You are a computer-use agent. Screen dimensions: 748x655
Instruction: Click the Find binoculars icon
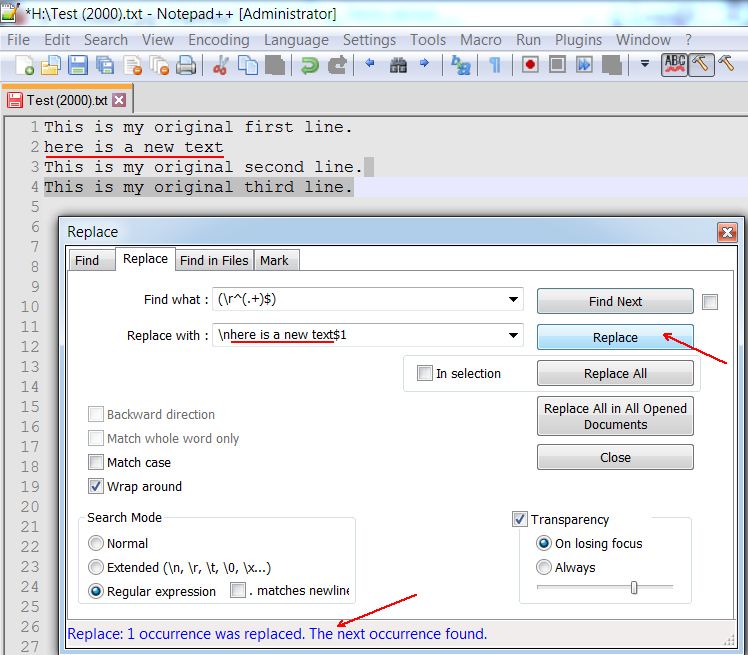coord(398,65)
